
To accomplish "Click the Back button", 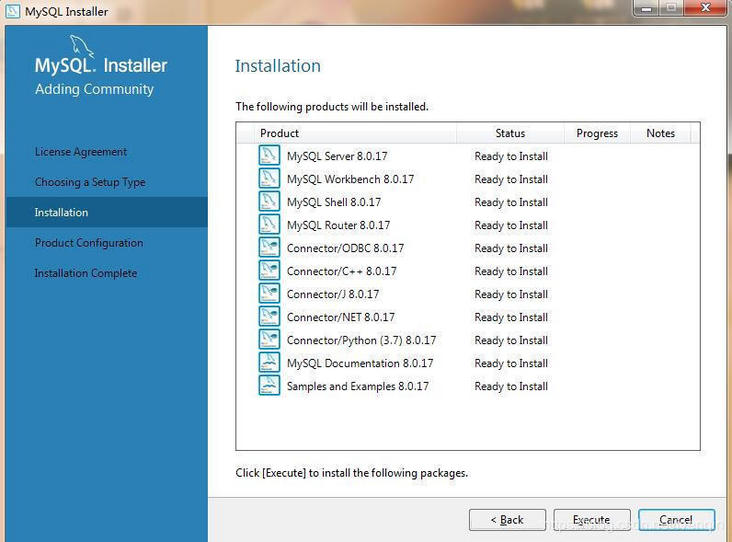I will pos(507,520).
